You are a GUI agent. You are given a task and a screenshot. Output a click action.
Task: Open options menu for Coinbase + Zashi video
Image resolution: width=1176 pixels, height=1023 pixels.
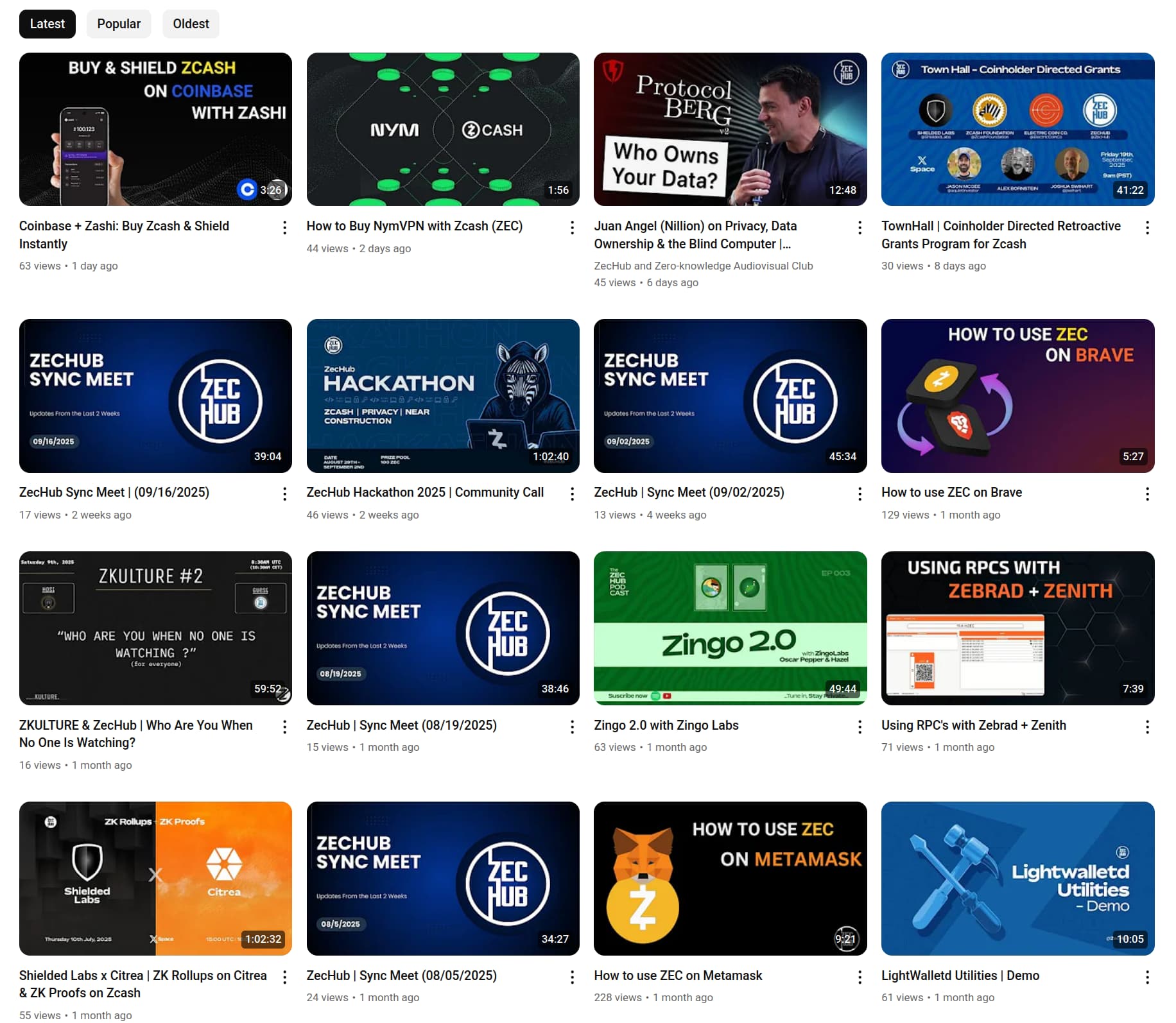click(284, 228)
